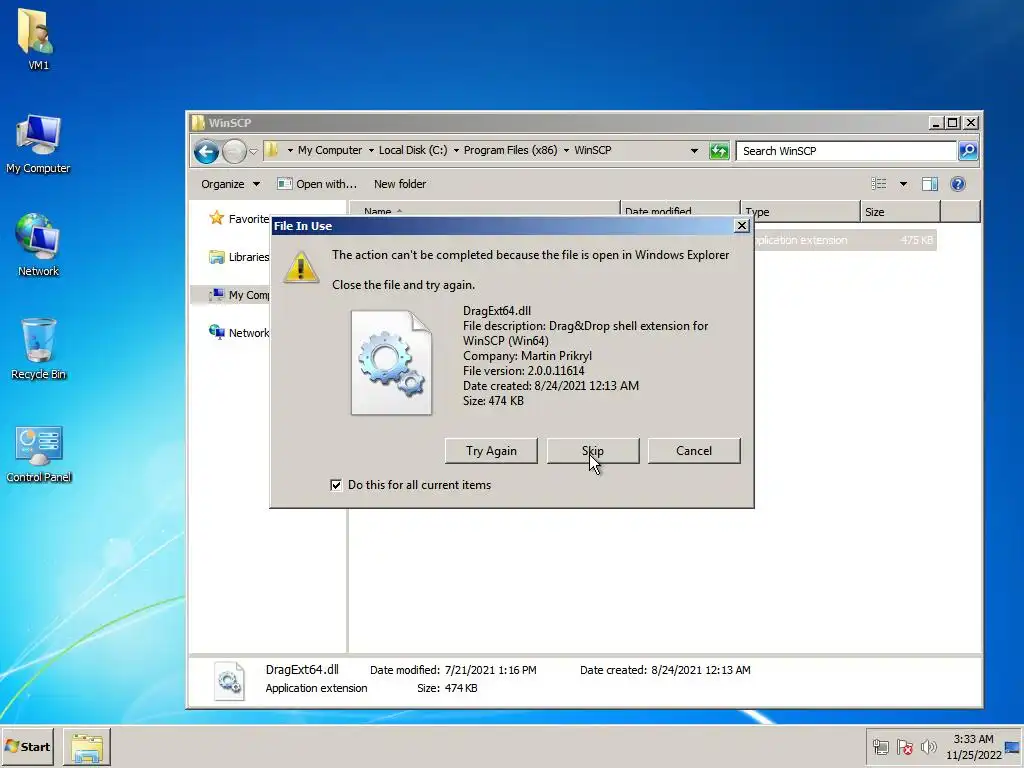Click the Action Center flag tray icon
This screenshot has width=1024, height=768.
pyautogui.click(x=904, y=746)
